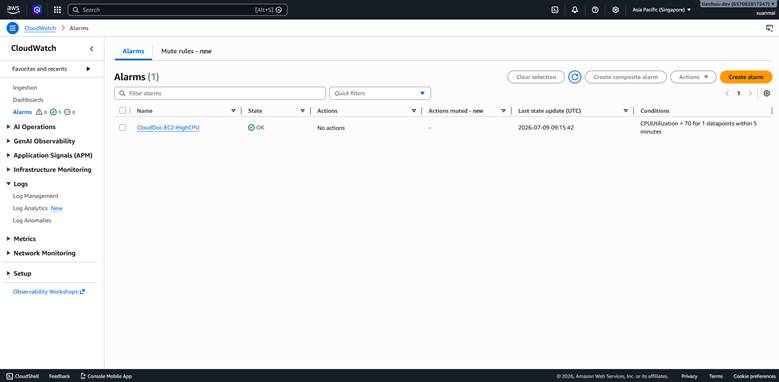Click the CloudWatch breadcrumb link
This screenshot has width=779, height=382.
(x=40, y=28)
